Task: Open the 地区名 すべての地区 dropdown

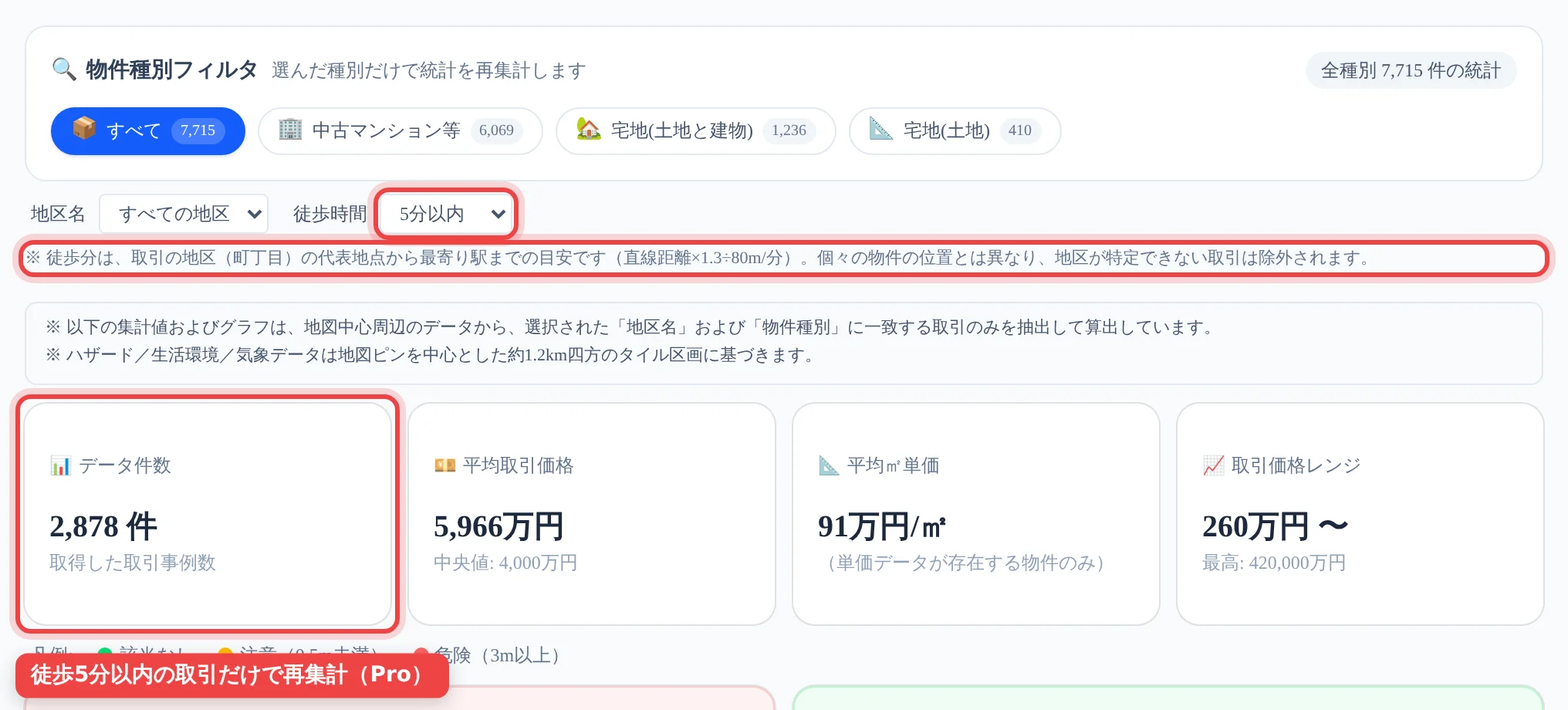Action: tap(184, 214)
